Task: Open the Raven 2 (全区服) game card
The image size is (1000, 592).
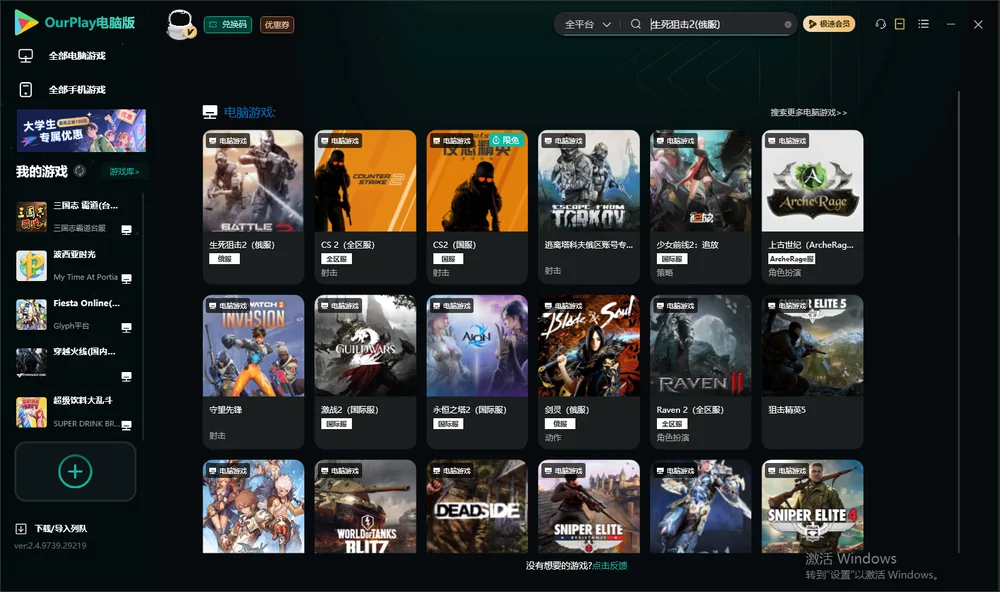Action: click(701, 372)
